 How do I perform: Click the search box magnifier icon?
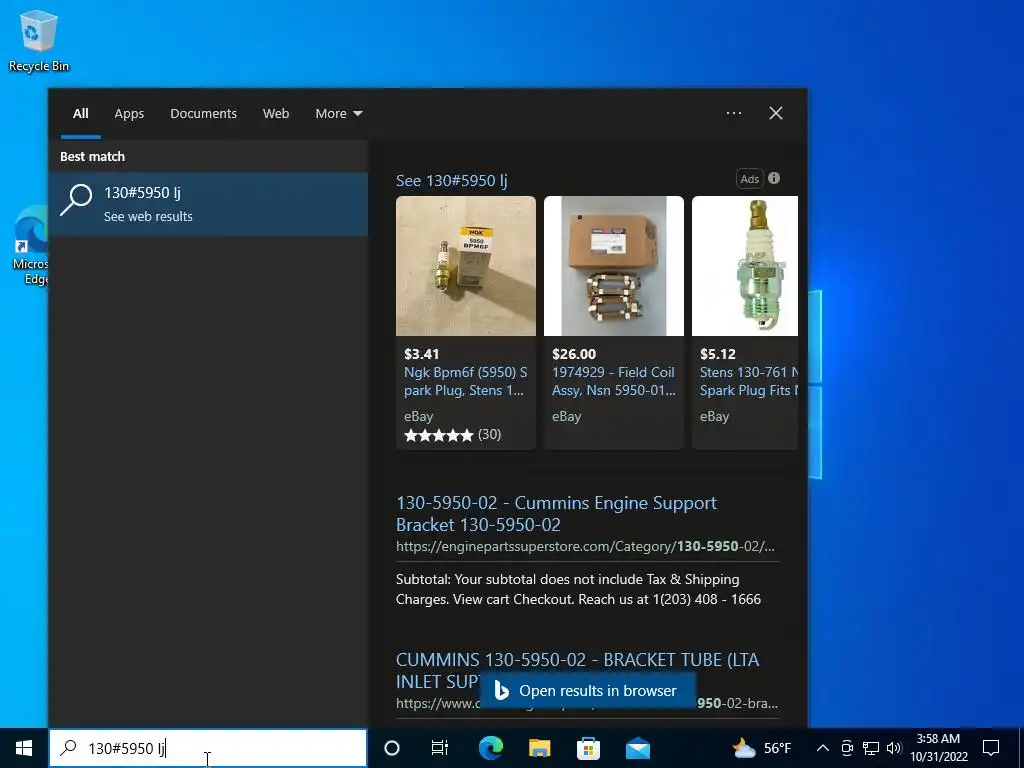coord(68,748)
